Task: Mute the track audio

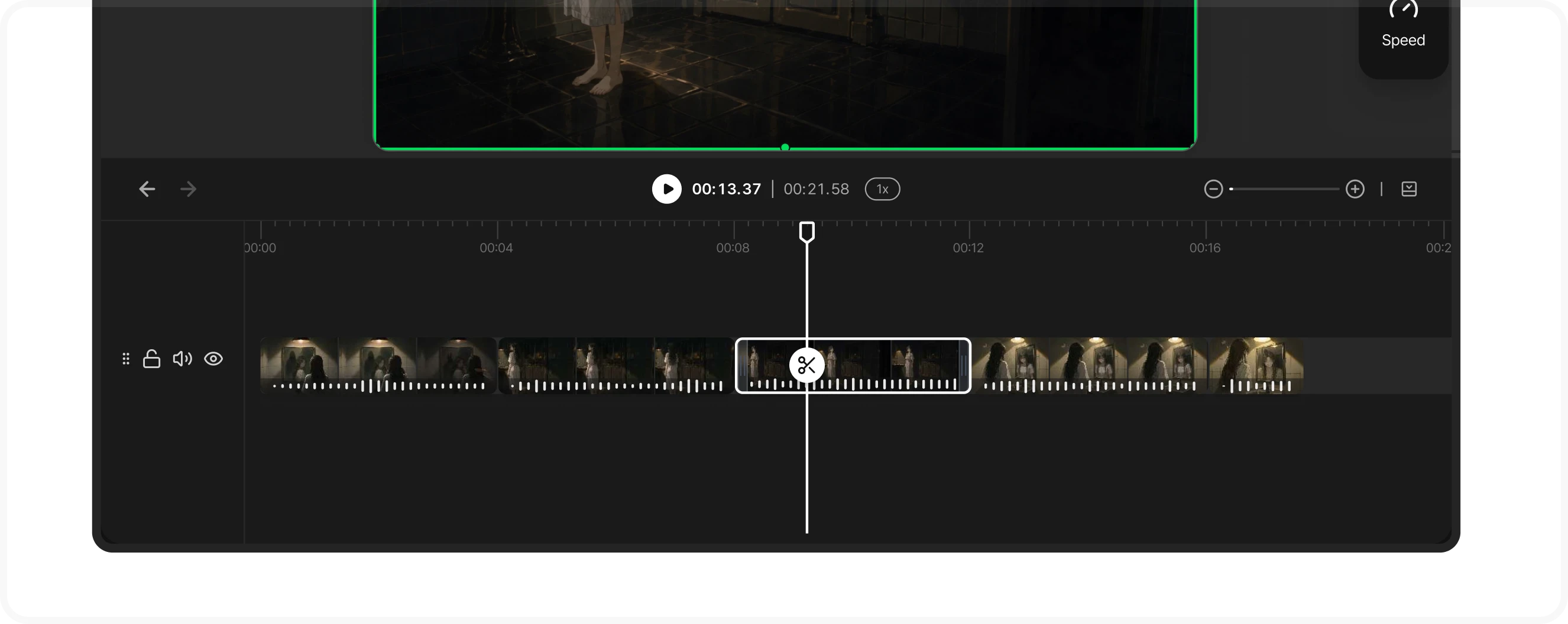Action: (182, 359)
